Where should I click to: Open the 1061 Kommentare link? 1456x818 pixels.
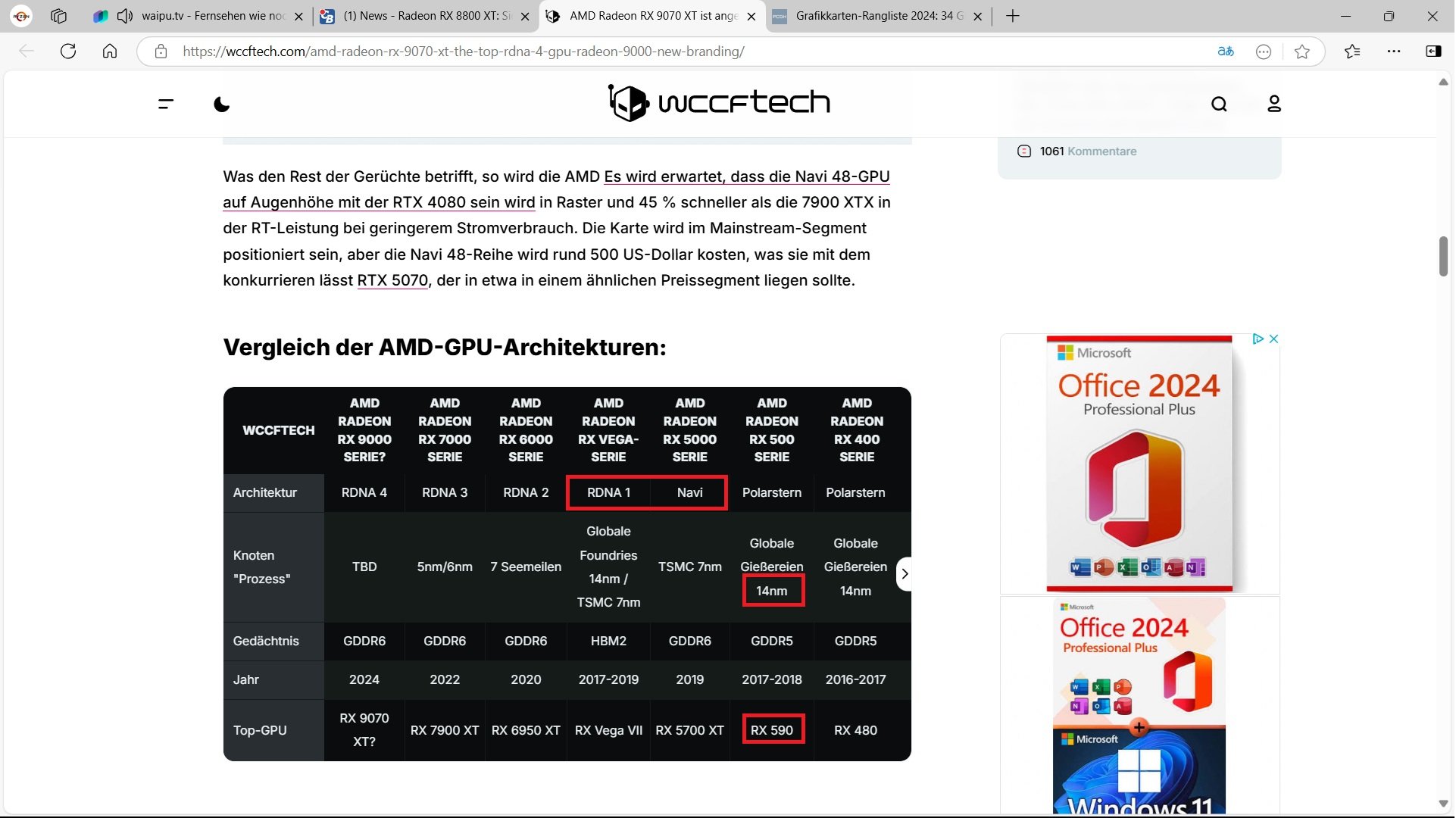click(1088, 151)
